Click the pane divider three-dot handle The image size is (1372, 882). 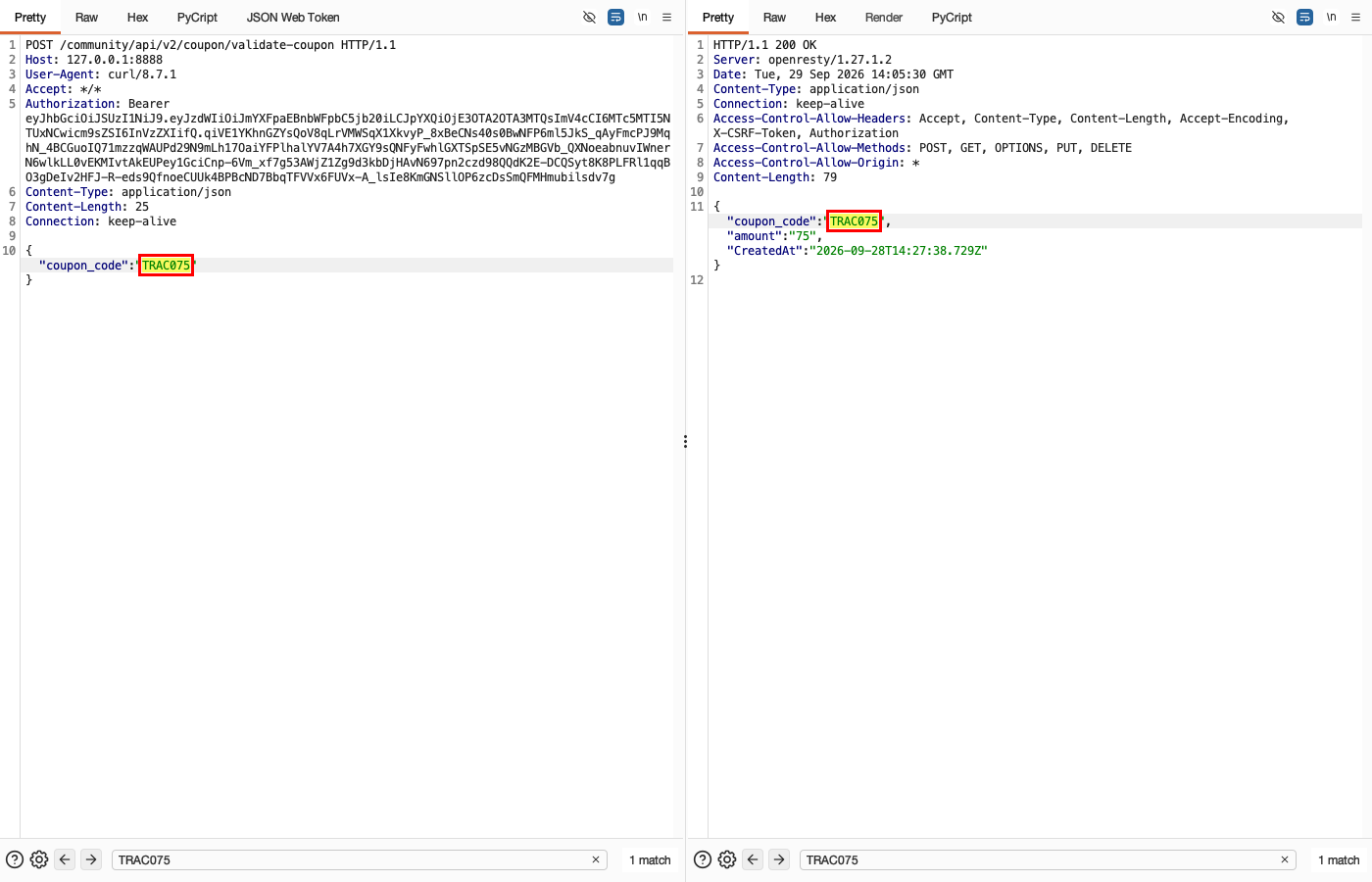coord(685,442)
